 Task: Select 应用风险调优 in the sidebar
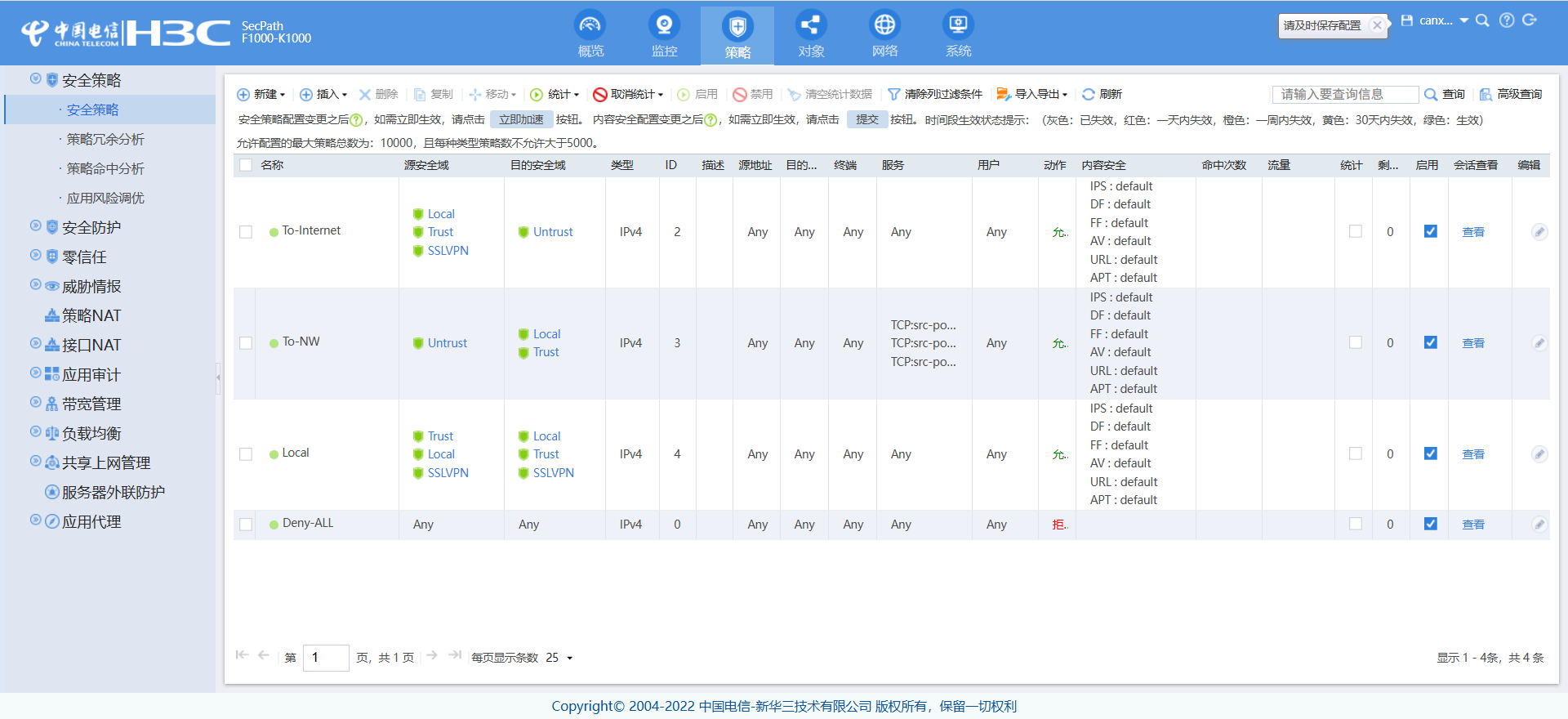[105, 198]
